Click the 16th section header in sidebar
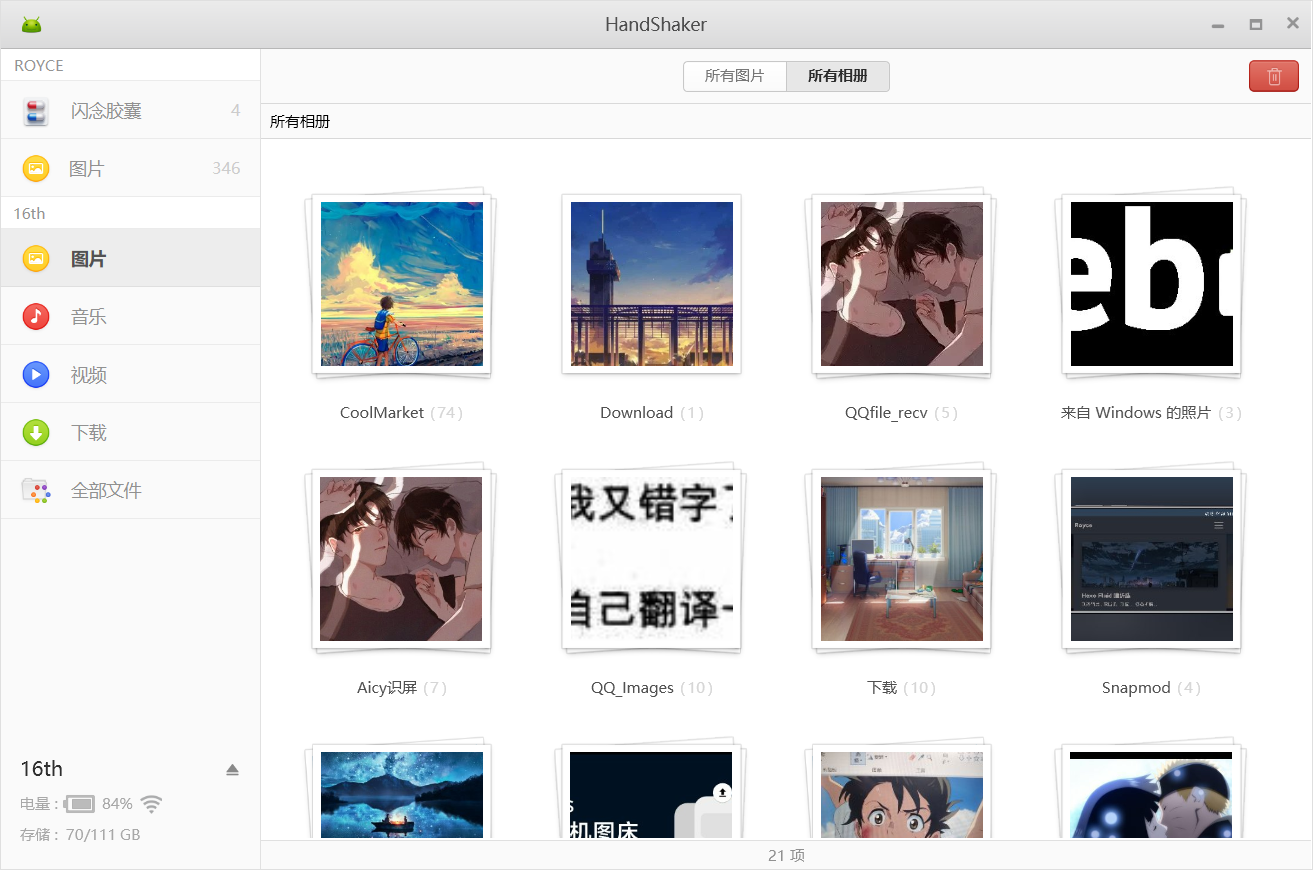 [x=30, y=214]
